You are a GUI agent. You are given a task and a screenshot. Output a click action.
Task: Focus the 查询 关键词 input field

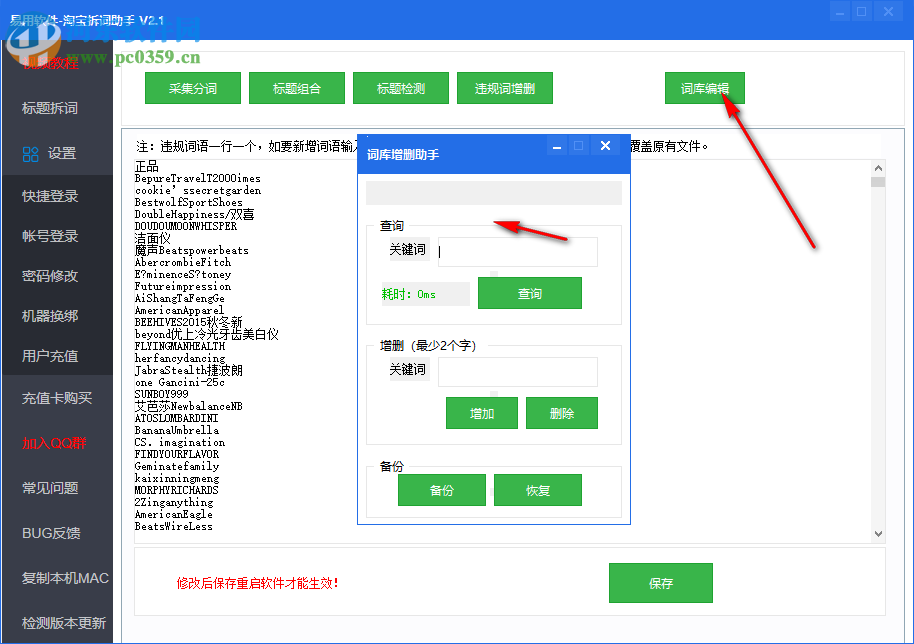[518, 252]
